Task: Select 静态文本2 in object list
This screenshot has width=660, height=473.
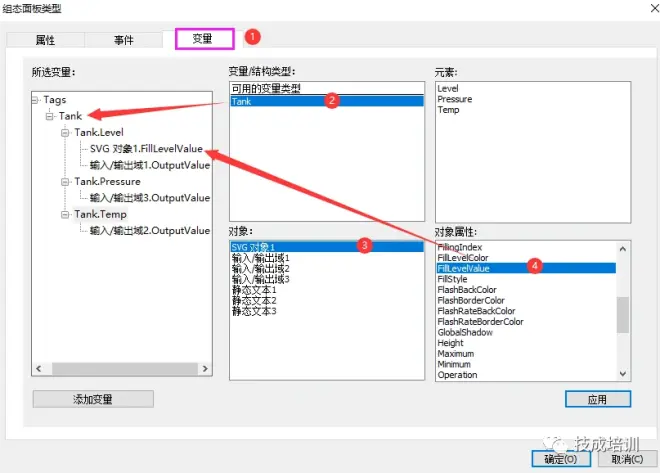Action: tap(254, 300)
